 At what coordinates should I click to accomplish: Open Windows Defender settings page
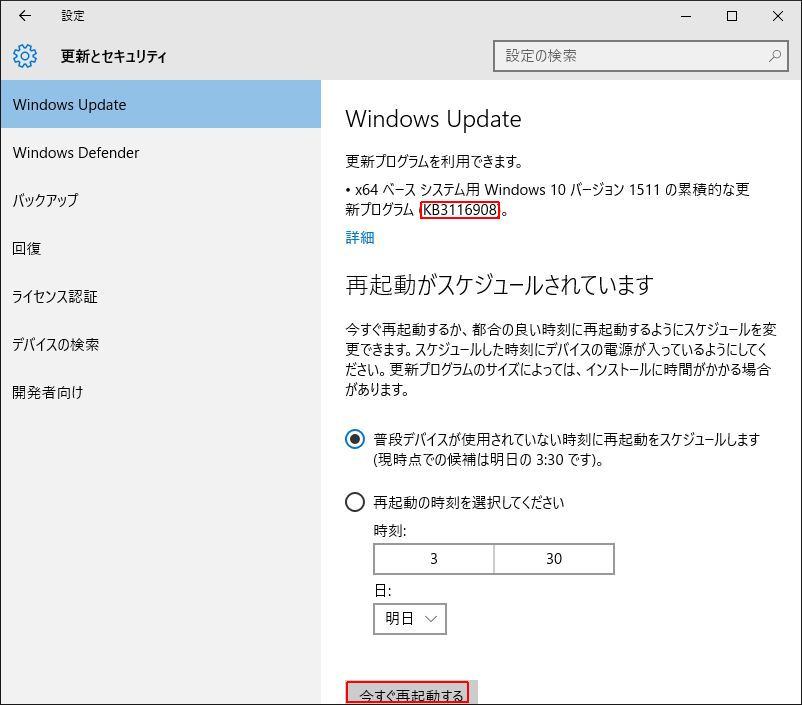(x=76, y=153)
